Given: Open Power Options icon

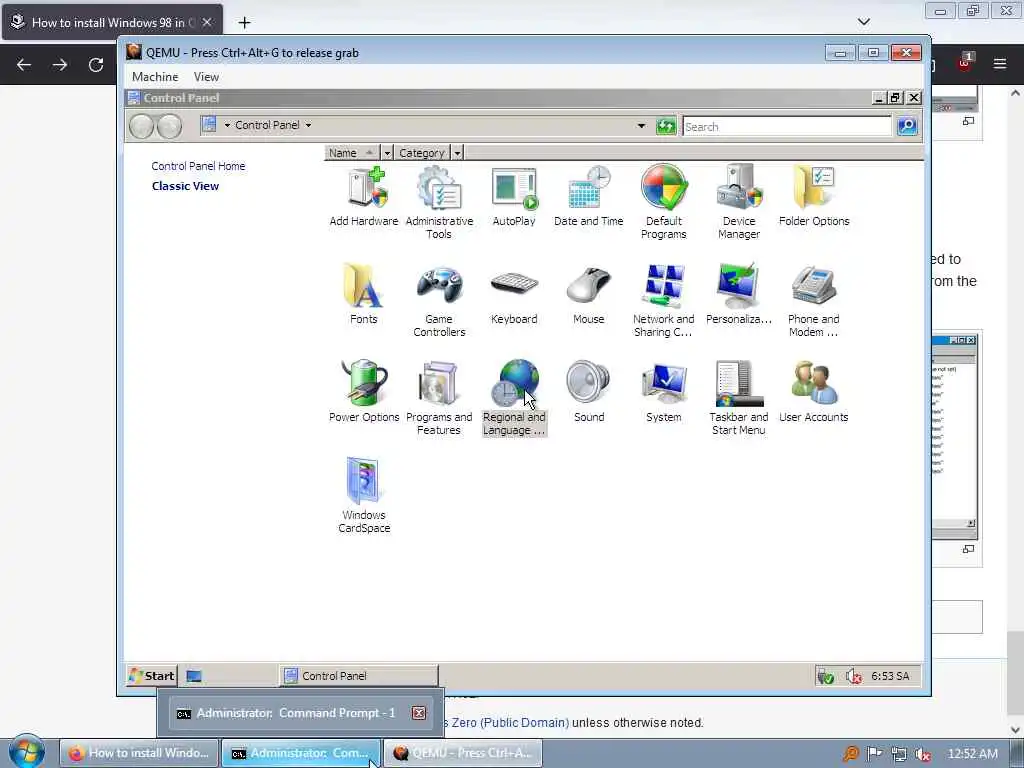Looking at the screenshot, I should tap(364, 392).
